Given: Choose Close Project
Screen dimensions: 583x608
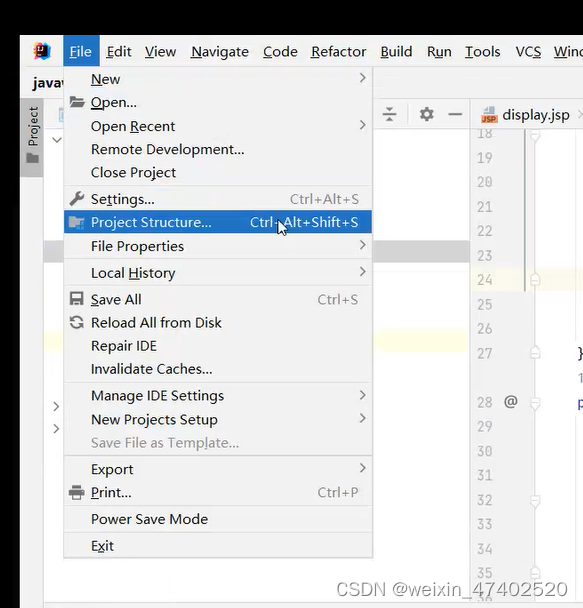Looking at the screenshot, I should pyautogui.click(x=218, y=172).
